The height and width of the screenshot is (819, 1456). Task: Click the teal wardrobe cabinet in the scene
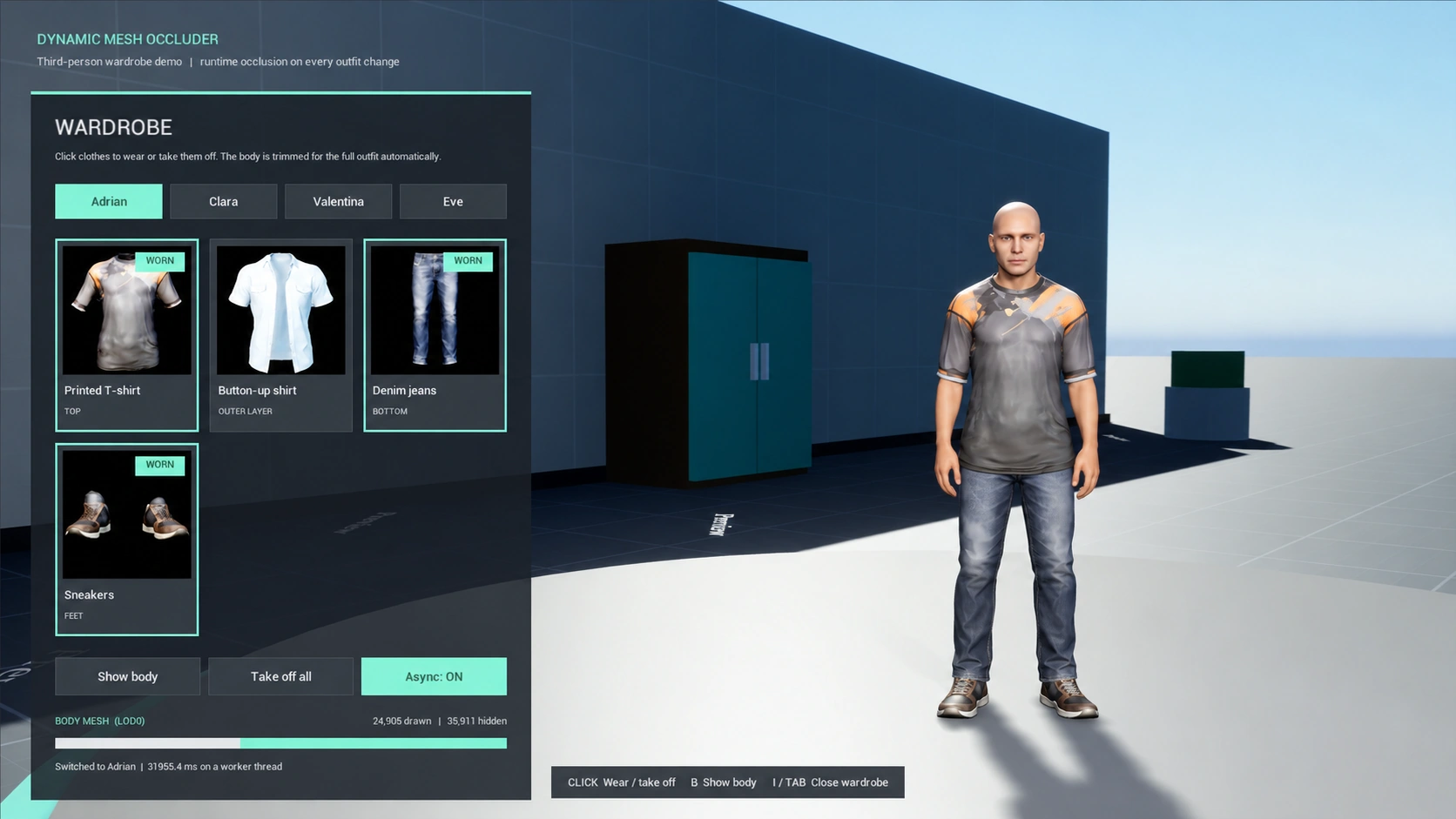point(707,361)
